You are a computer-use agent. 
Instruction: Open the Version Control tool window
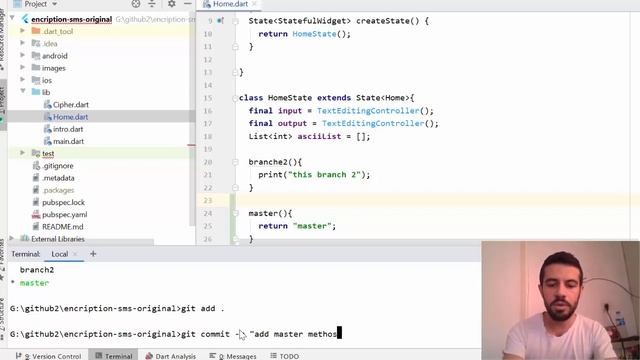tap(49, 356)
